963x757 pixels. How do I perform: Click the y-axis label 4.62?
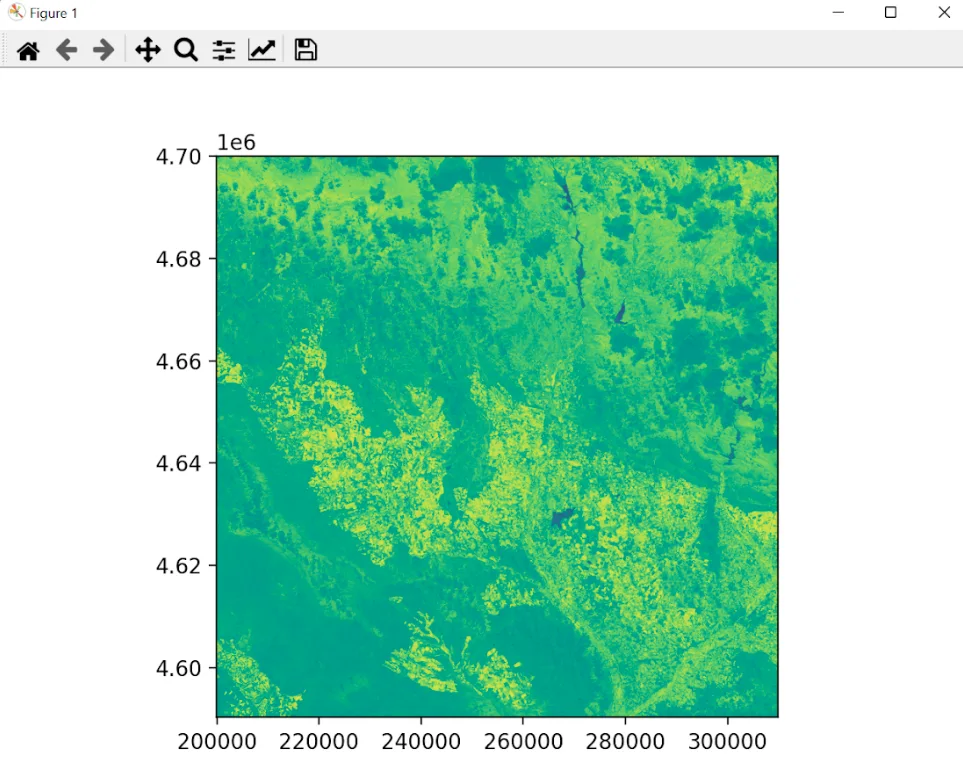click(x=178, y=566)
